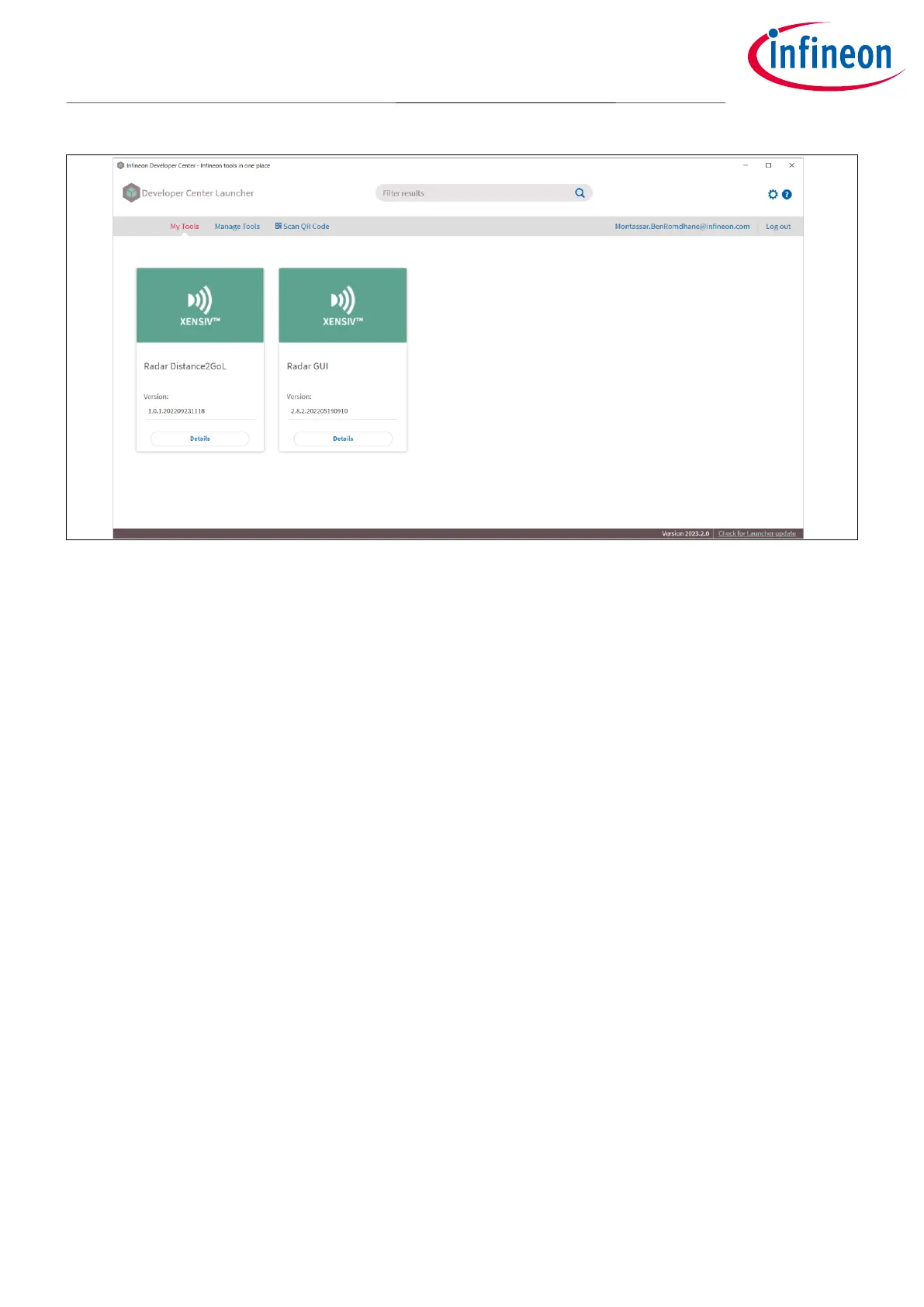Screen dimensions: 924x1307
Task: Click the Montassar.BenRomdhane@infineon.com account link
Action: click(x=682, y=227)
